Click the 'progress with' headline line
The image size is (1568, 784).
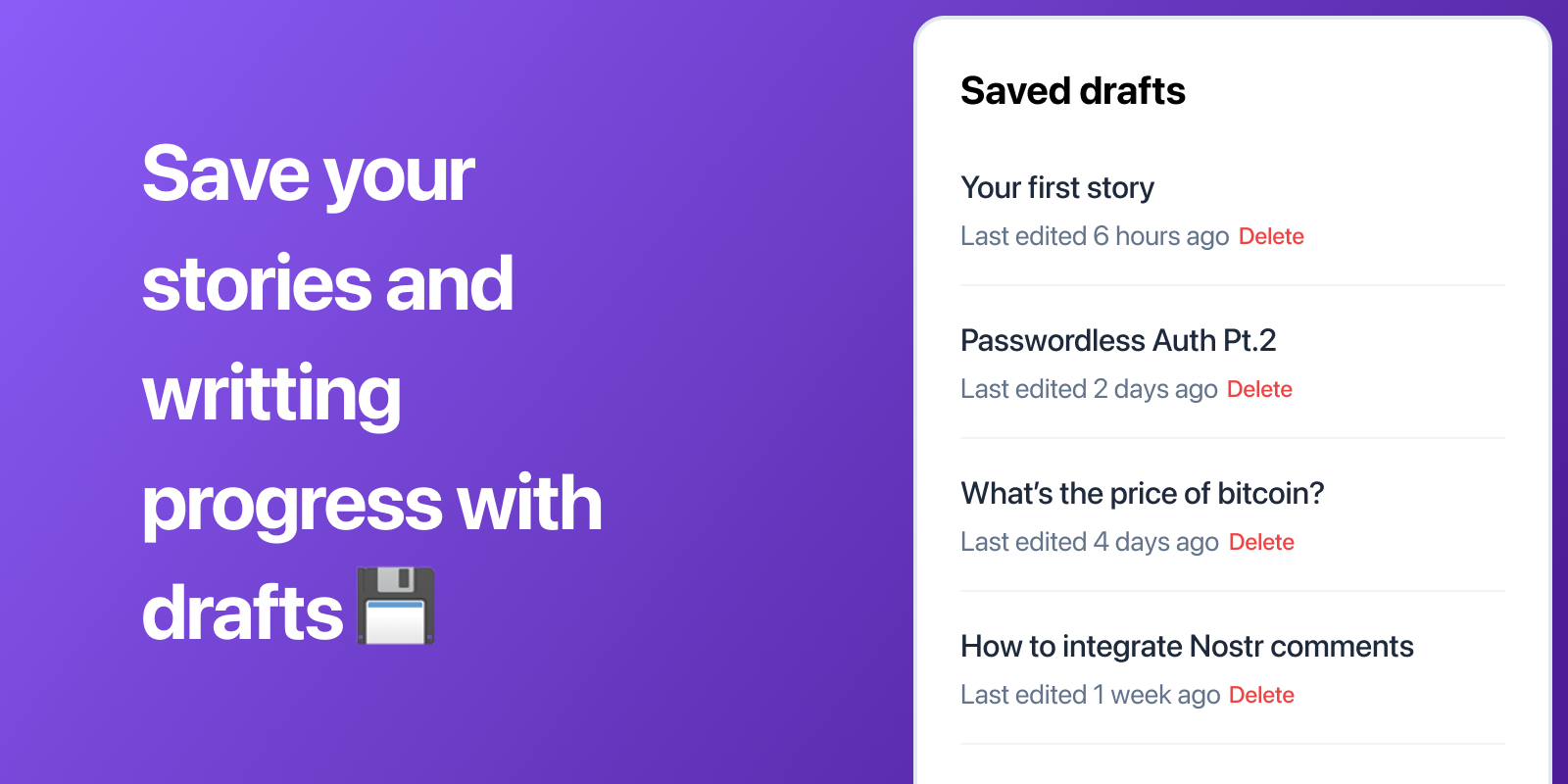[372, 504]
